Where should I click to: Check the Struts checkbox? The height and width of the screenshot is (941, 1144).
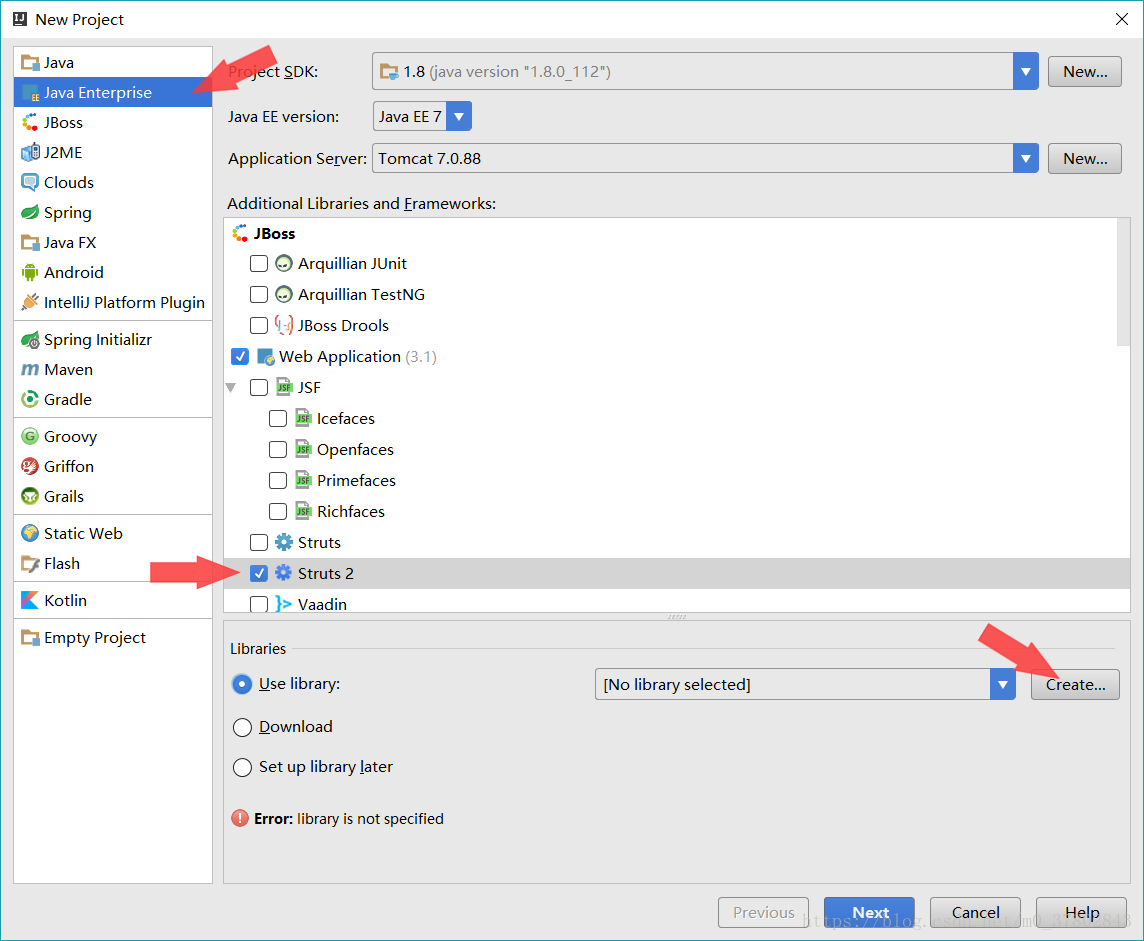tap(259, 542)
